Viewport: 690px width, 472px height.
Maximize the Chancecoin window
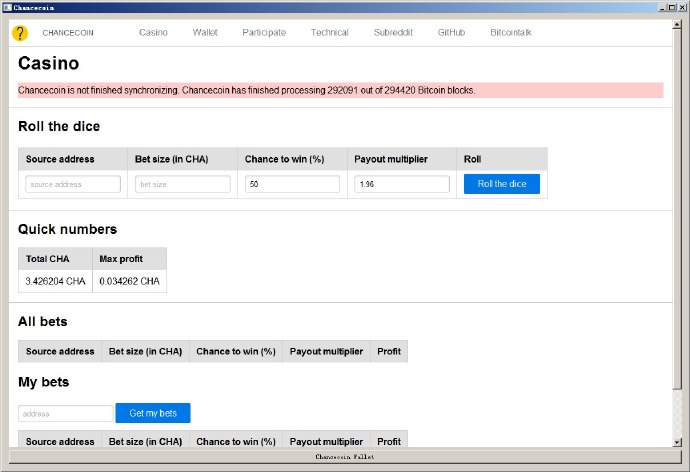tap(672, 7)
